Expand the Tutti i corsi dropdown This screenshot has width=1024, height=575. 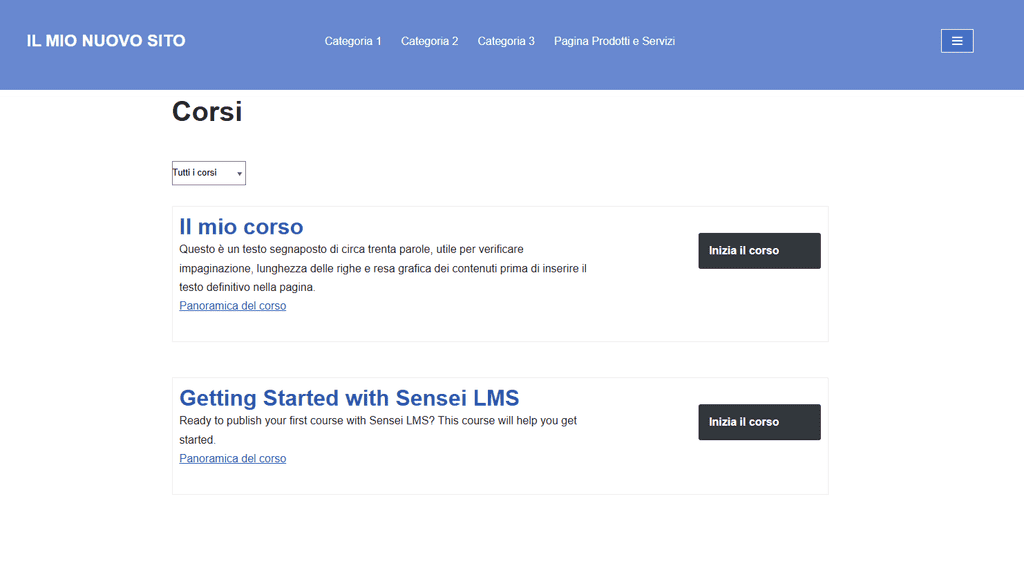click(208, 173)
